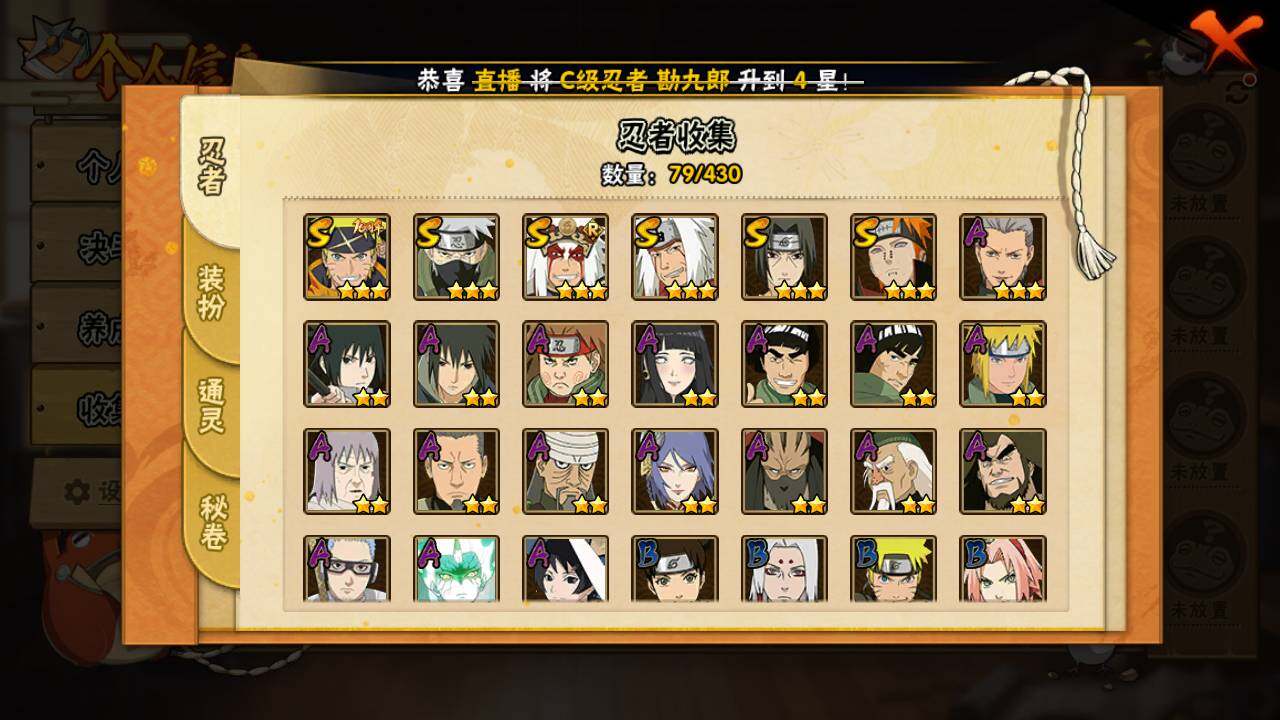Select the S-rank orange-haired Pain portrait
1280x720 pixels.
coord(894,257)
